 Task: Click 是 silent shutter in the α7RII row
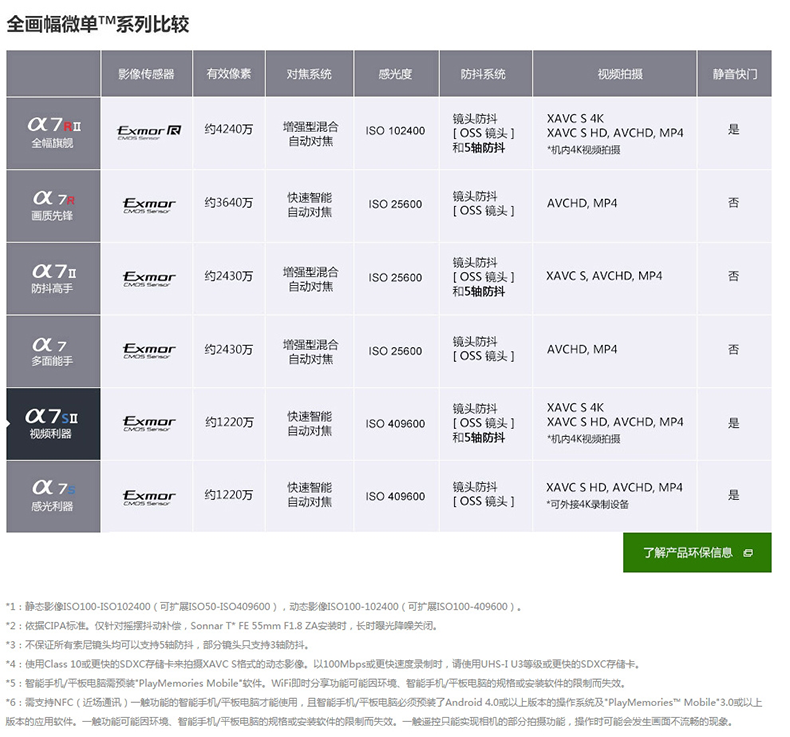point(734,129)
